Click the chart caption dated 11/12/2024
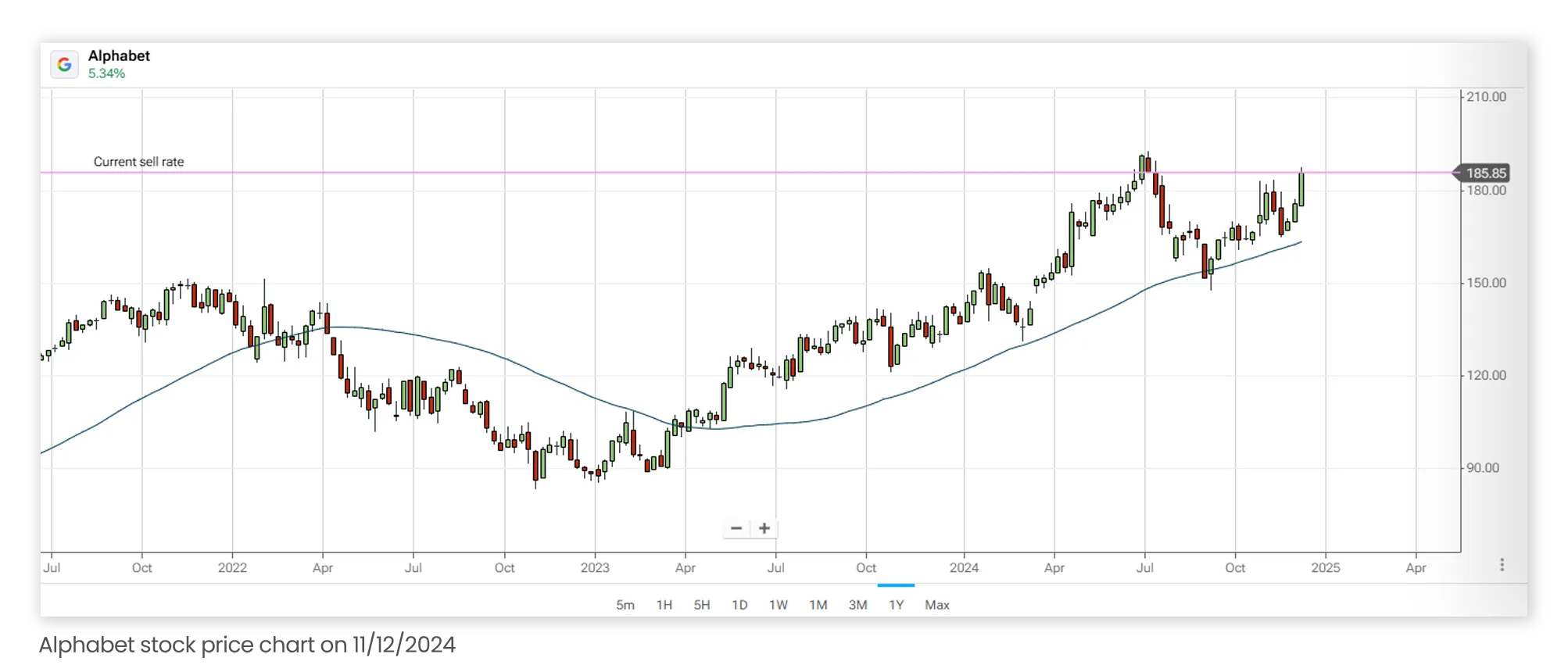This screenshot has height=672, width=1568. [x=247, y=645]
